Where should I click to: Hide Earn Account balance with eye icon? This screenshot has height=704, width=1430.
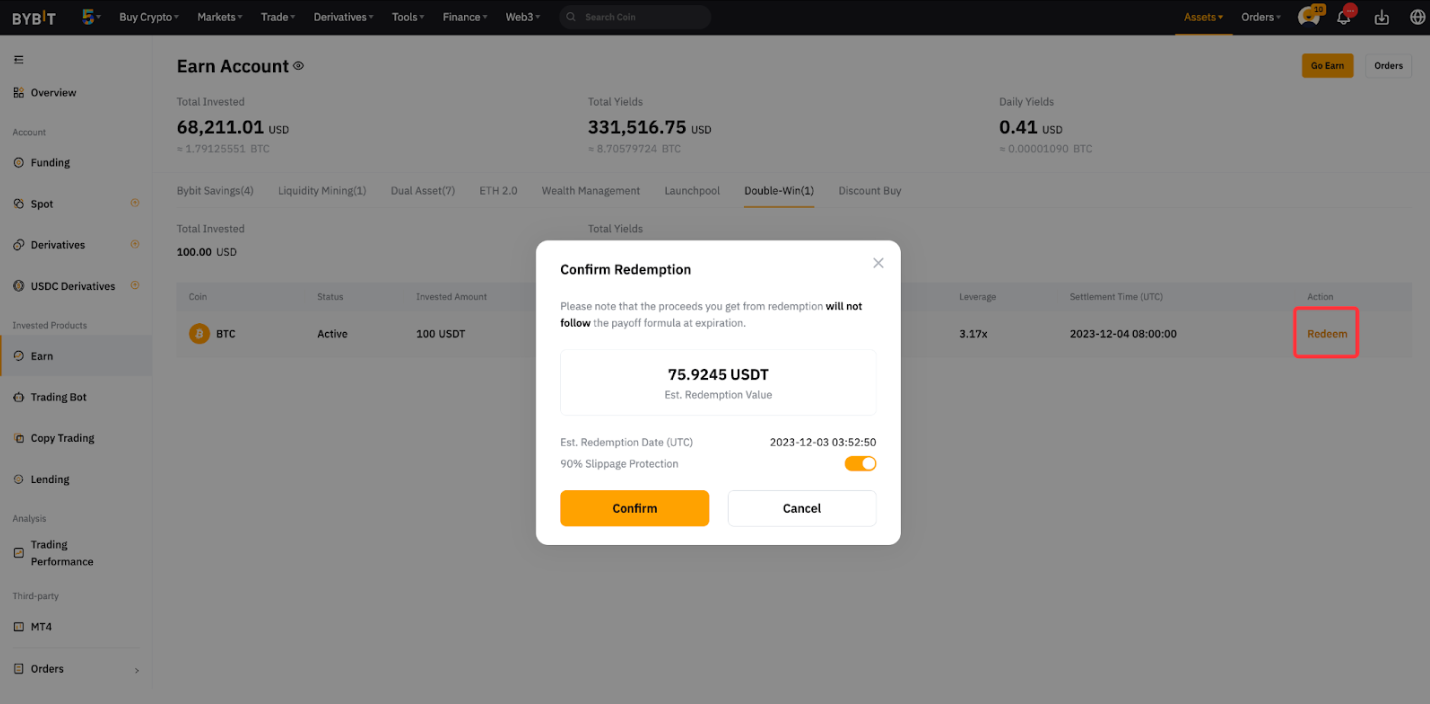[298, 66]
